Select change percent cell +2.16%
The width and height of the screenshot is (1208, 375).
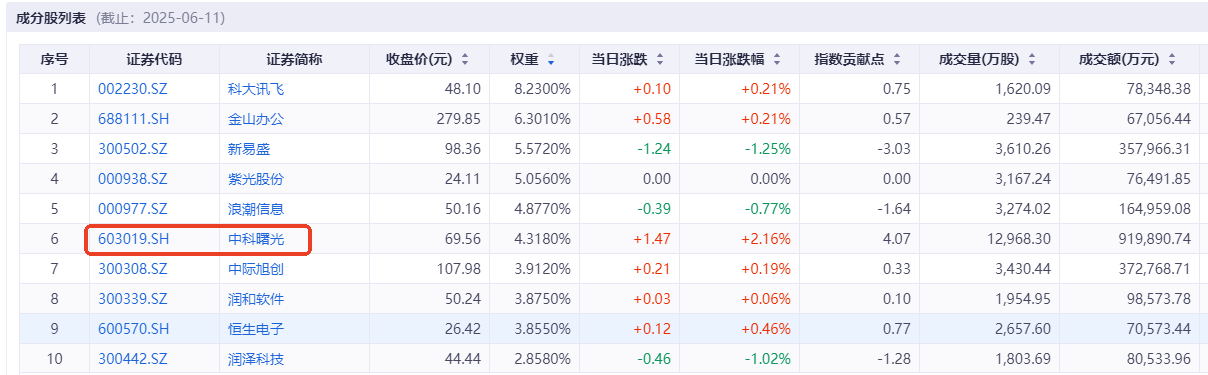tap(766, 239)
